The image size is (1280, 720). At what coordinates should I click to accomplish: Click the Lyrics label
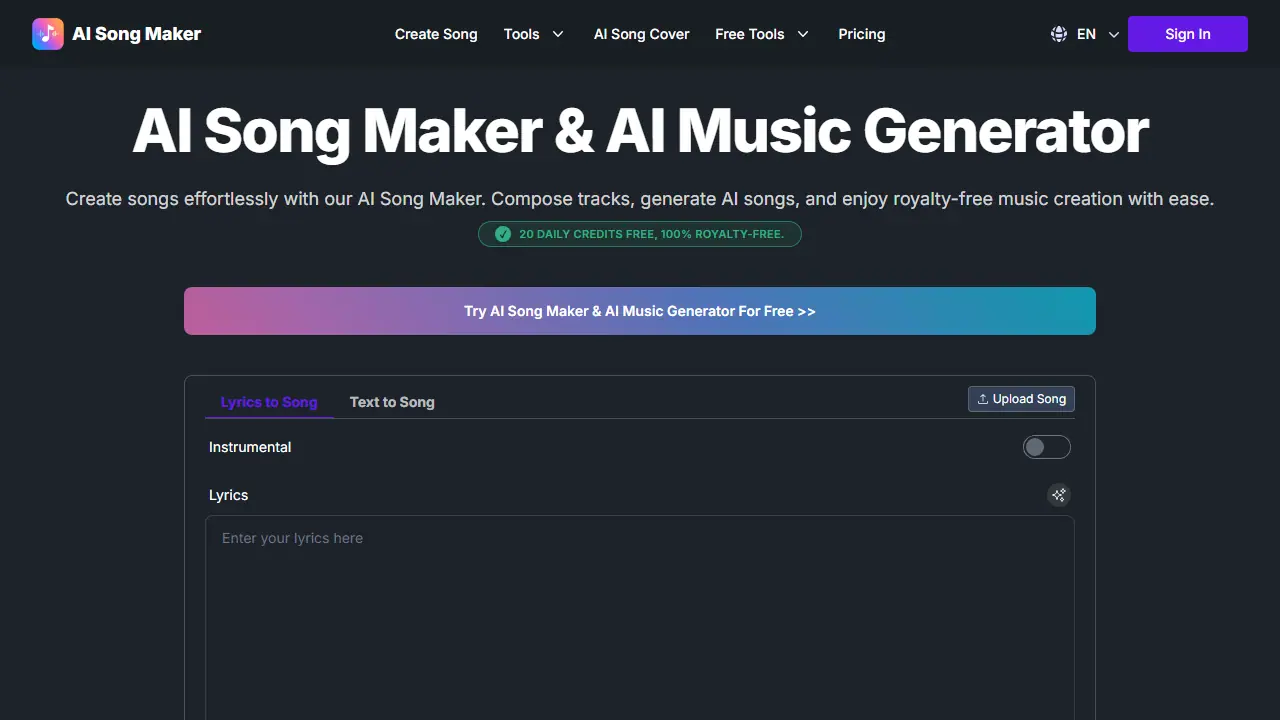[228, 495]
